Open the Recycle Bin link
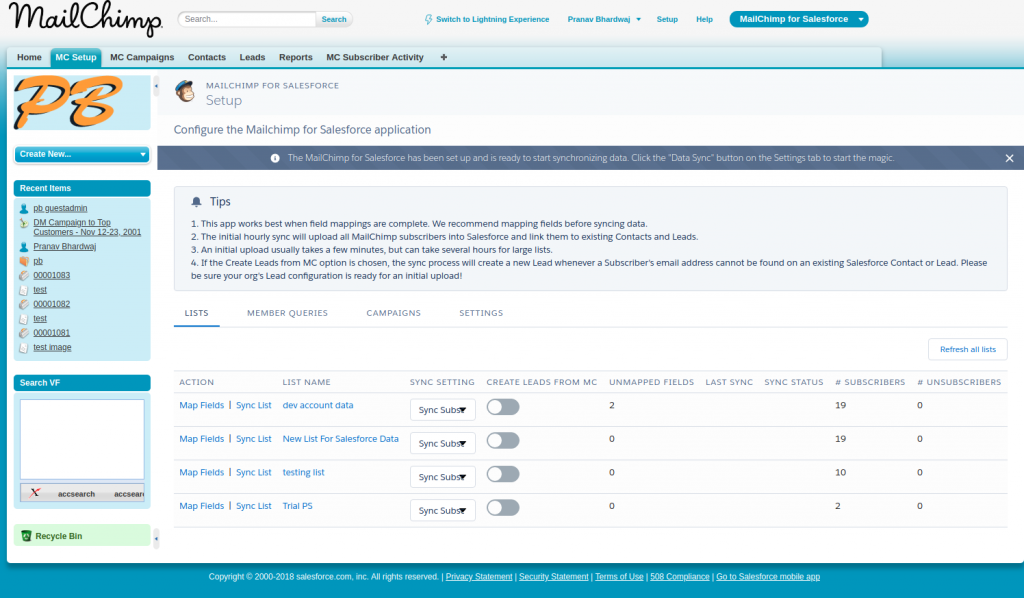The image size is (1024, 598). (x=59, y=536)
